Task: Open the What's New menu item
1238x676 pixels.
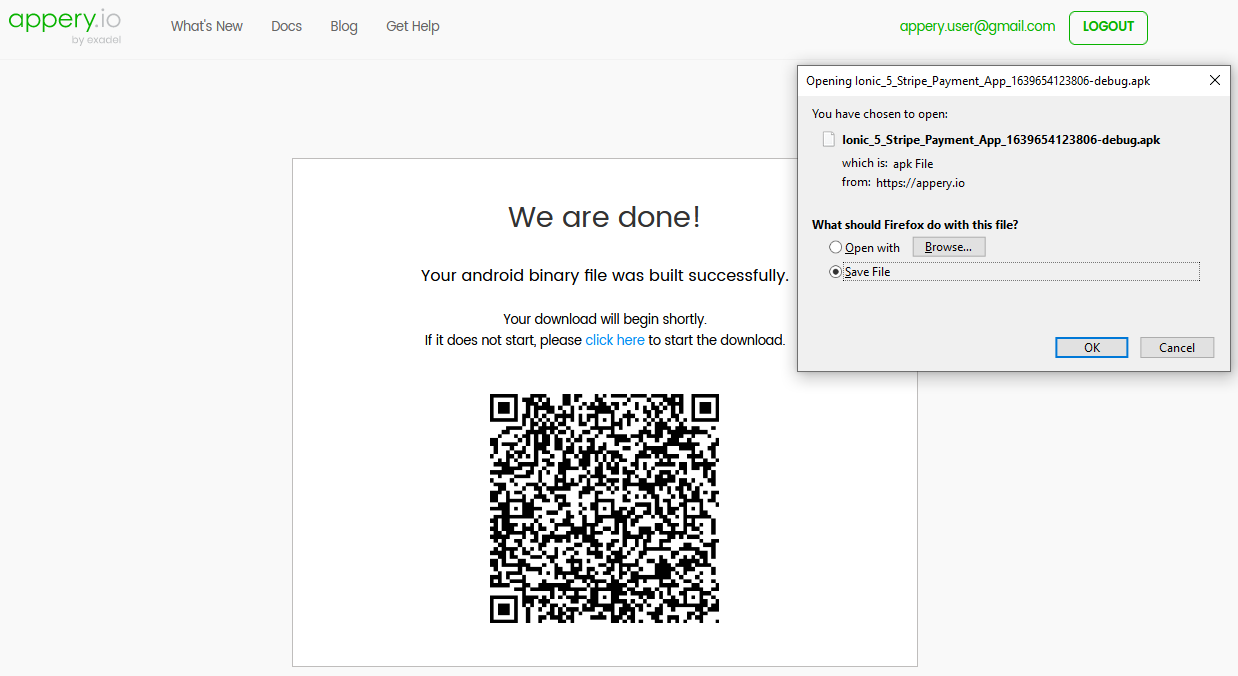Action: click(207, 27)
